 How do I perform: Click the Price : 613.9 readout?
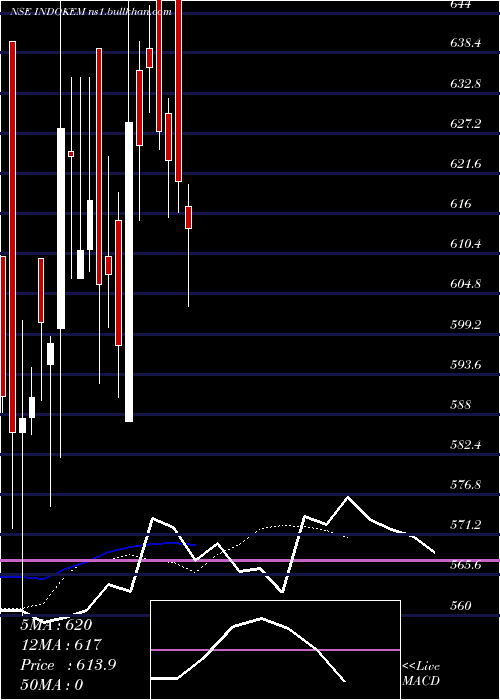coord(68,665)
